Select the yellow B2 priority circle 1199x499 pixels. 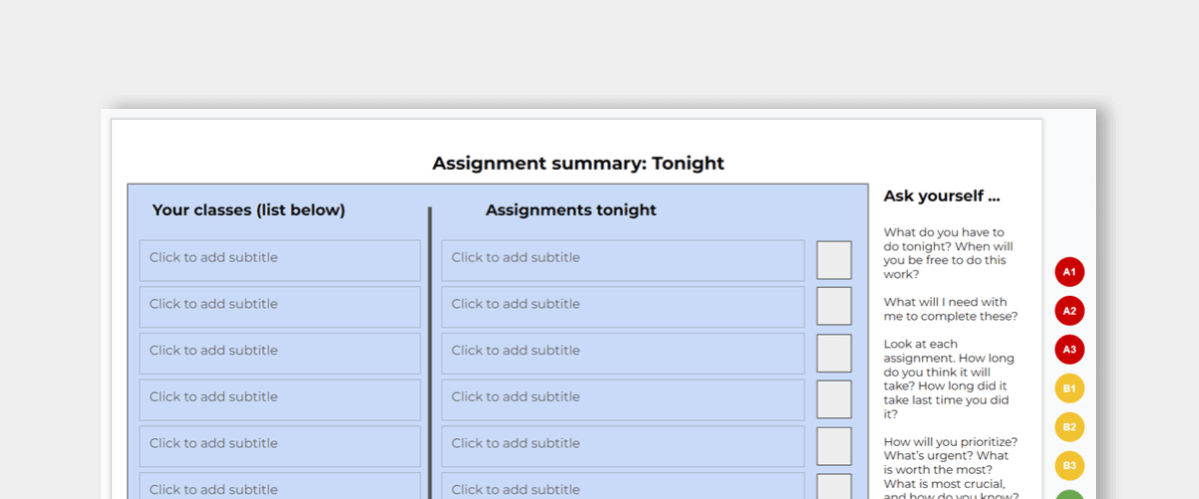pos(1070,427)
